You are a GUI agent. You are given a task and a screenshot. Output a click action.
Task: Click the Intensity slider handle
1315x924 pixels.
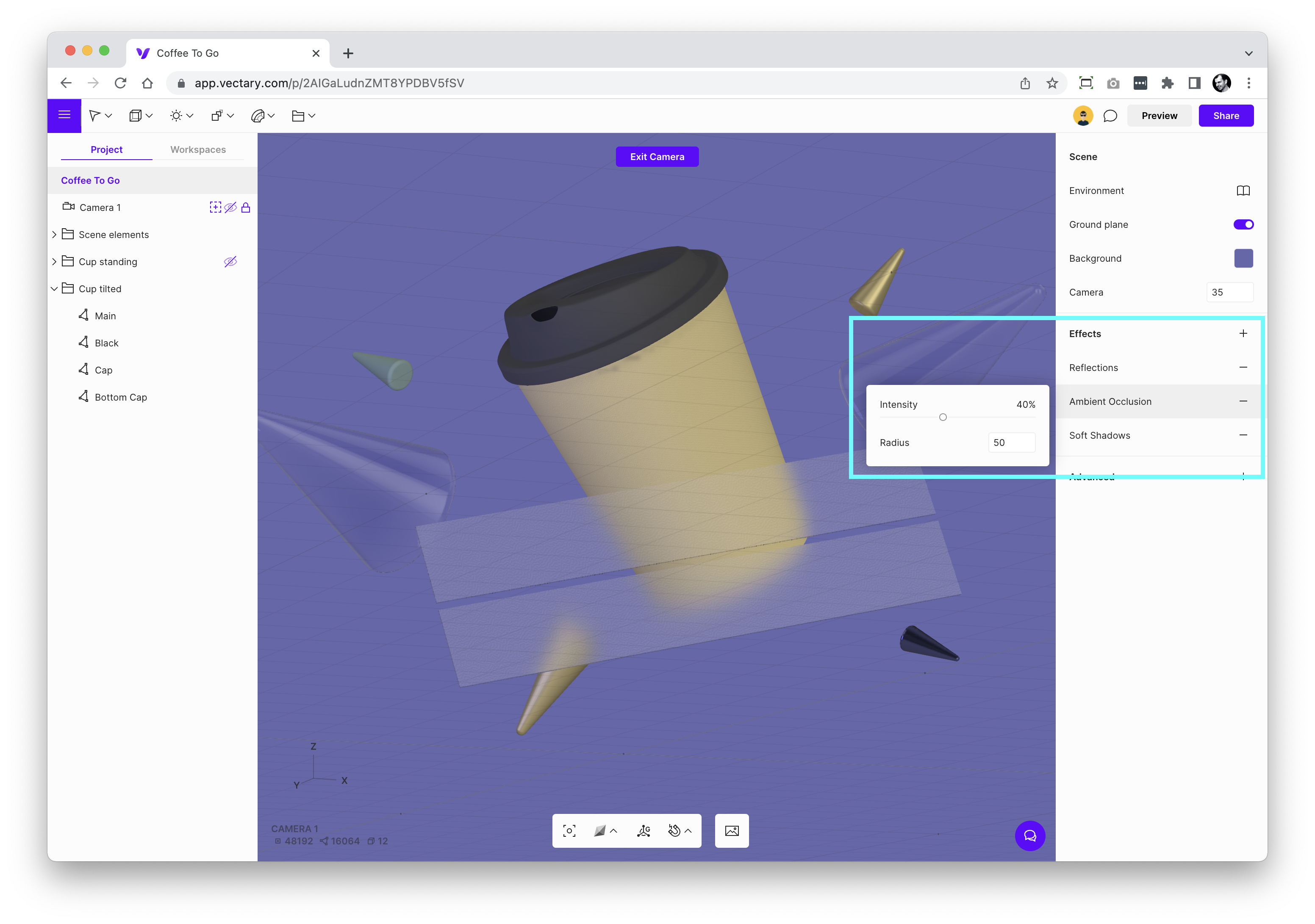coord(943,418)
